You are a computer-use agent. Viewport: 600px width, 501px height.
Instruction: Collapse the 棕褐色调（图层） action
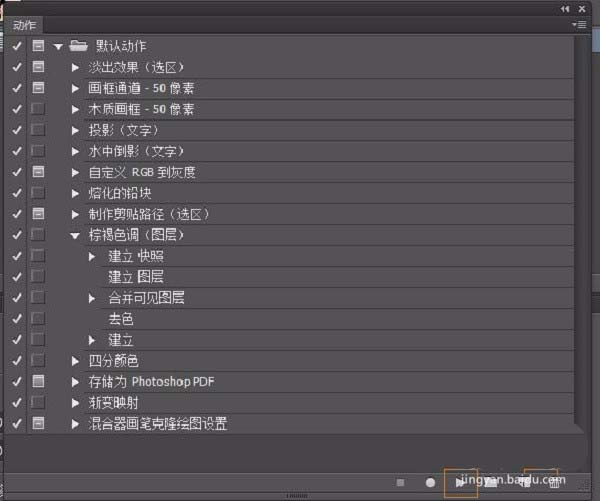(x=75, y=236)
